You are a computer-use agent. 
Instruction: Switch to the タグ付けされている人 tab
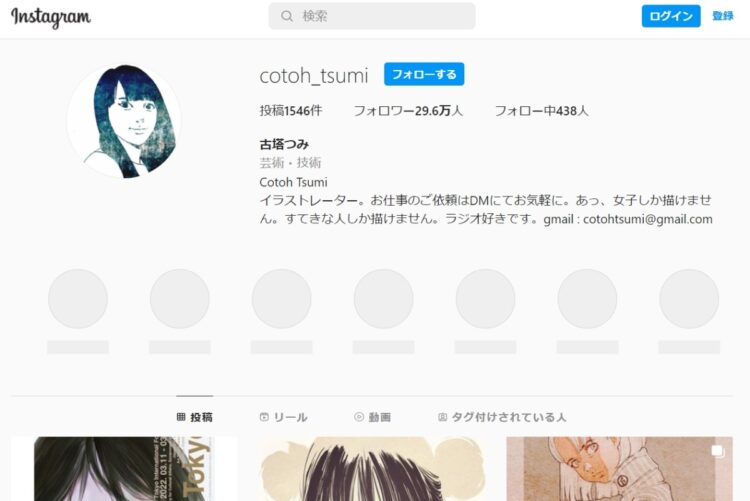pyautogui.click(x=502, y=417)
